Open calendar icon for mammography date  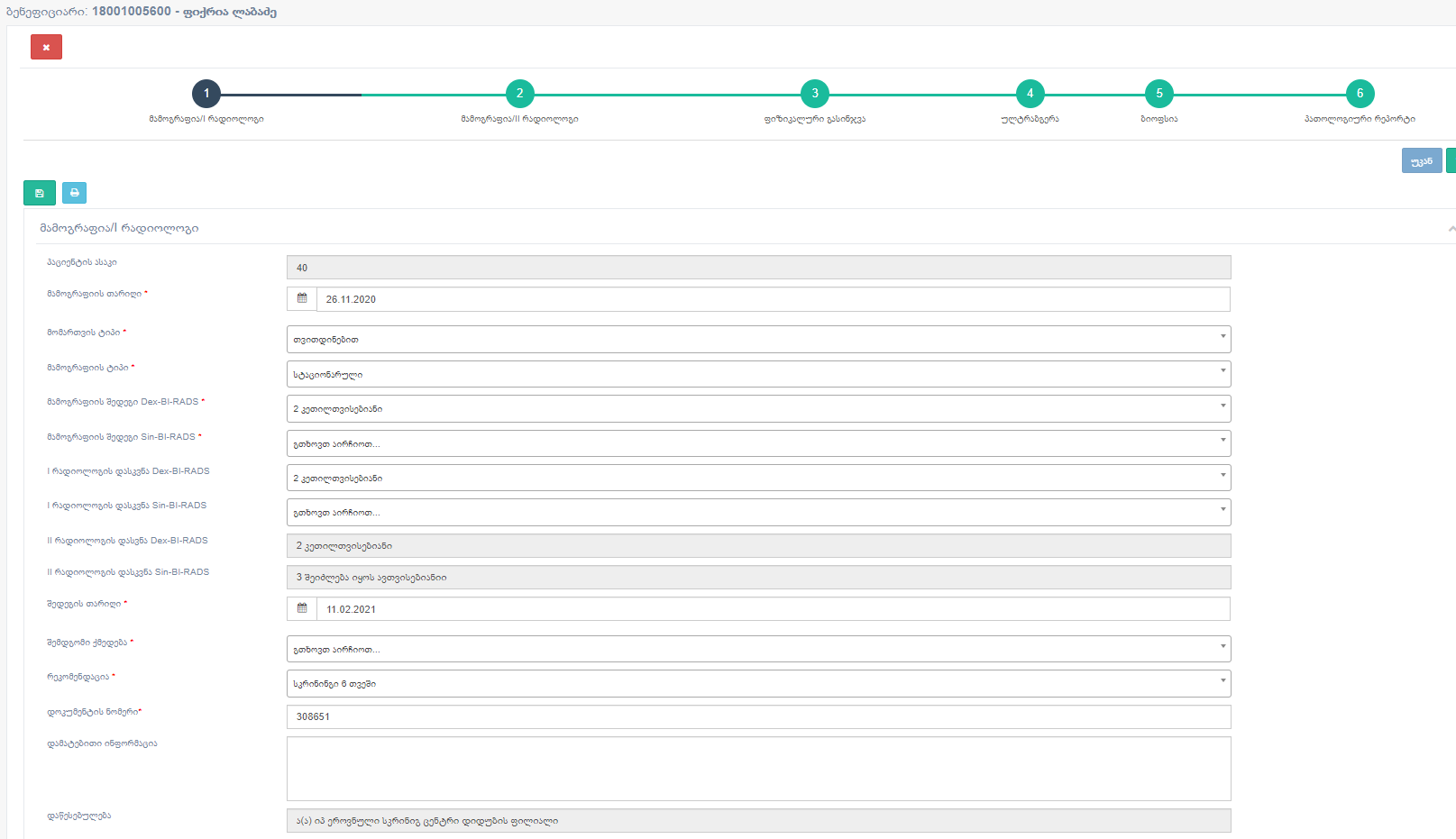(x=302, y=299)
